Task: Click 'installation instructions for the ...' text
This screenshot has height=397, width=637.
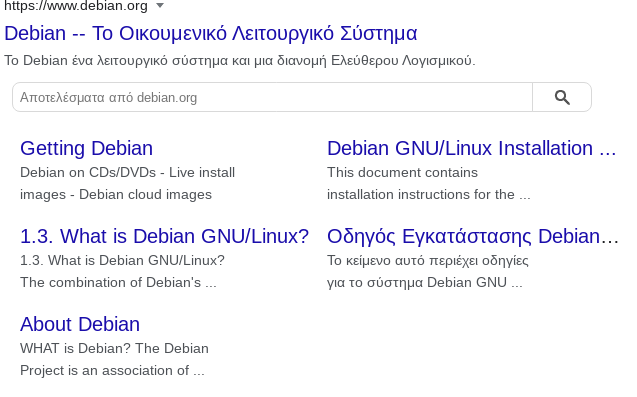Action: pos(429,195)
